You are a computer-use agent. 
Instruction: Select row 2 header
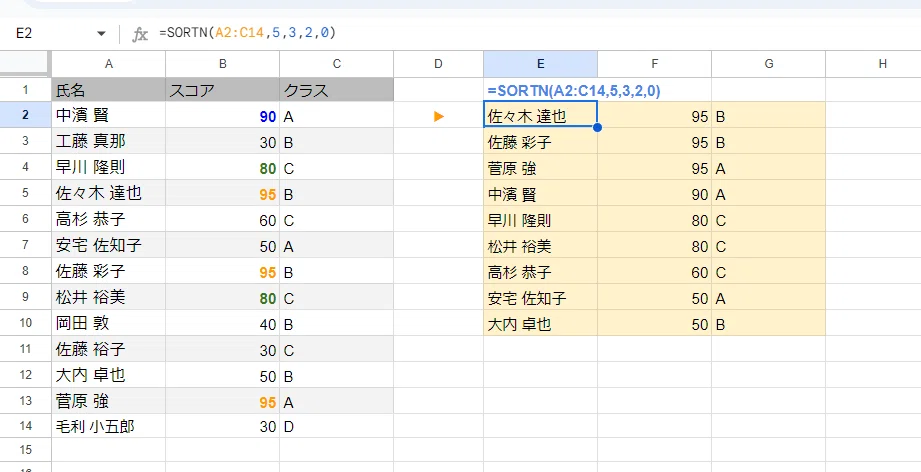26,115
